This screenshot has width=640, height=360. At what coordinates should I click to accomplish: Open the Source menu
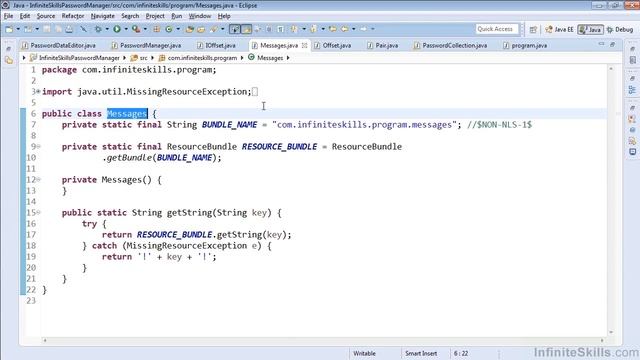point(46,16)
